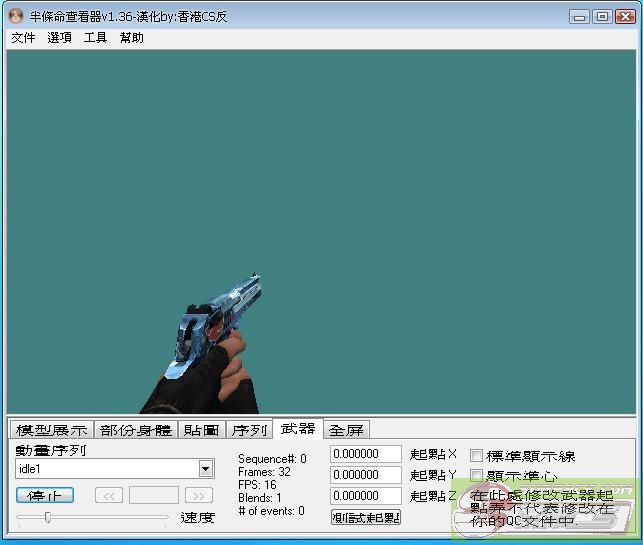The height and width of the screenshot is (545, 643).
Task: Switch to the 部份身體 tab
Action: [x=135, y=430]
